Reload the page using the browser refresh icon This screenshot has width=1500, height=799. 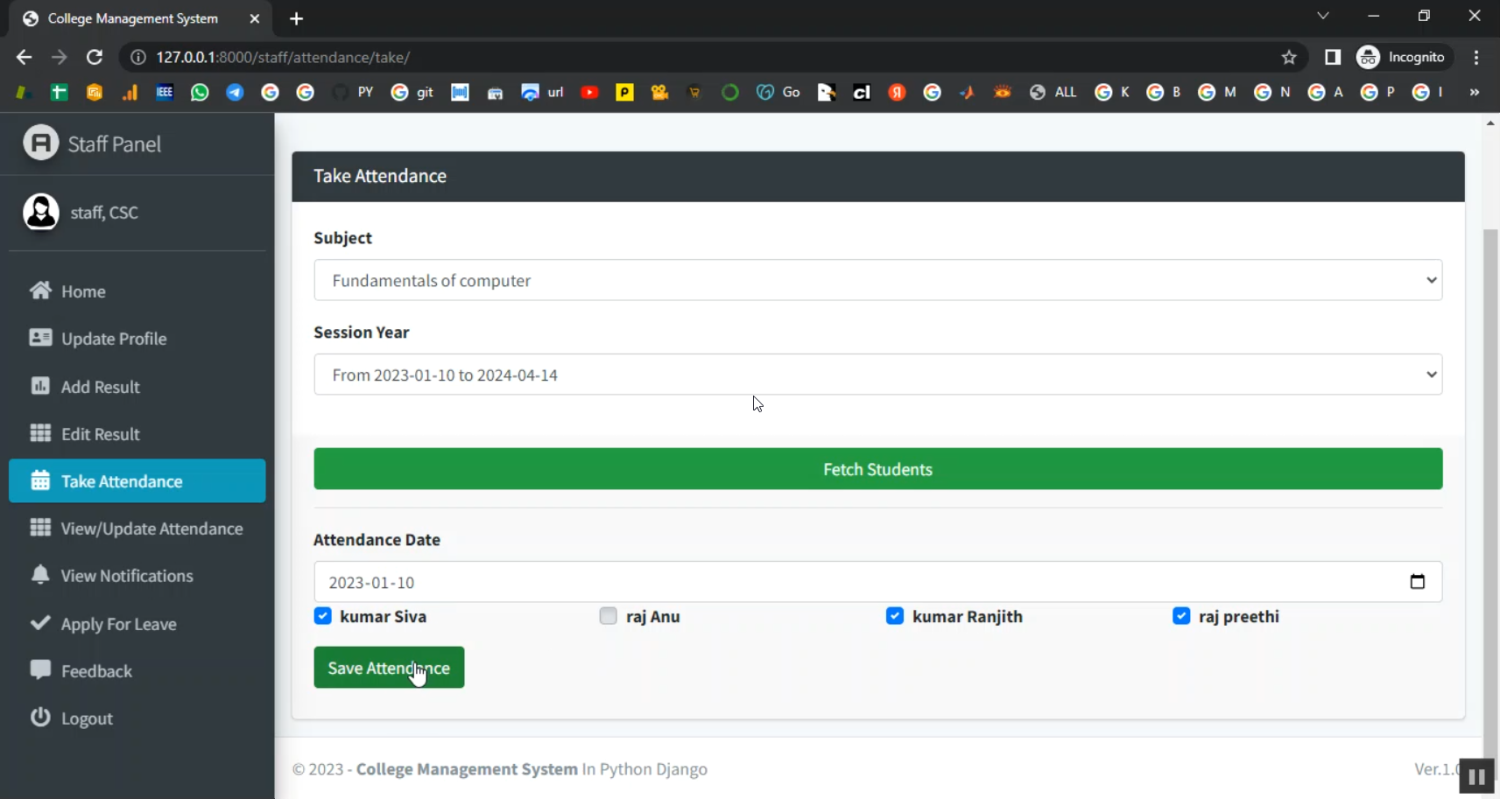click(x=94, y=58)
